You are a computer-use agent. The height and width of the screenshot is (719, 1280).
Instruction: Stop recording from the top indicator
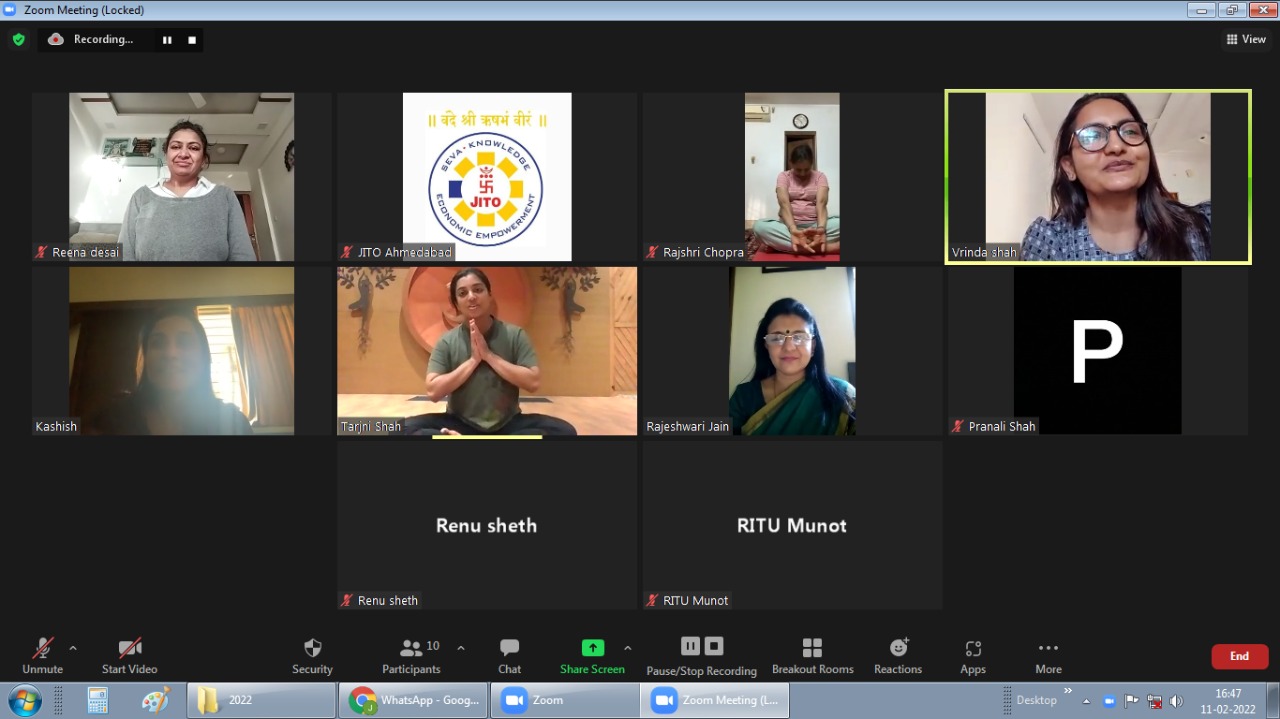[192, 40]
